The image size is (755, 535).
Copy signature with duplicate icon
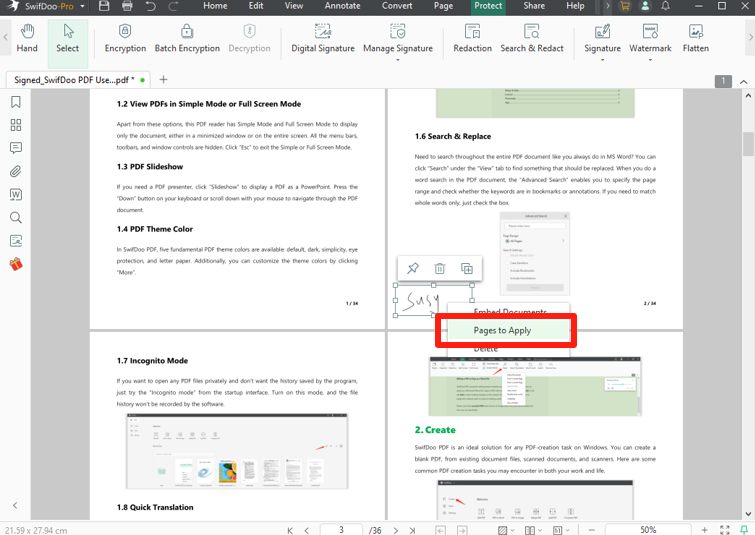467,268
